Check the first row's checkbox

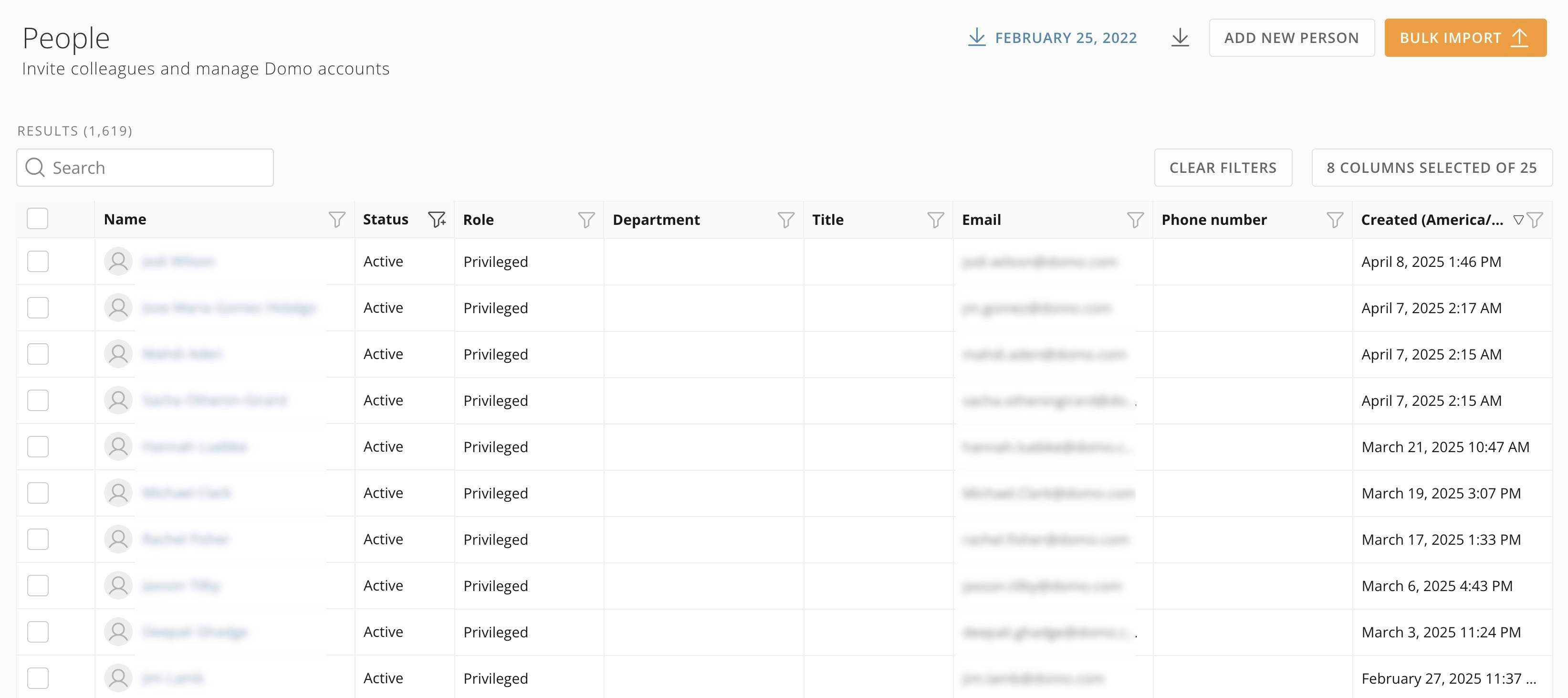pos(38,261)
